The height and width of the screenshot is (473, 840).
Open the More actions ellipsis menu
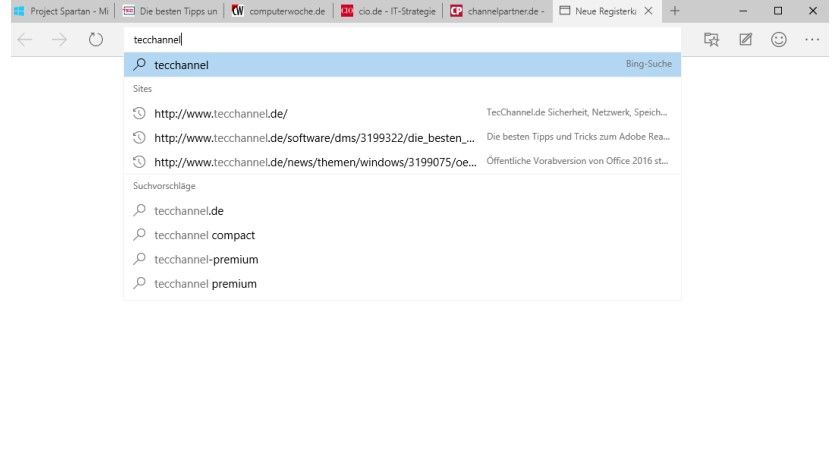pos(812,40)
